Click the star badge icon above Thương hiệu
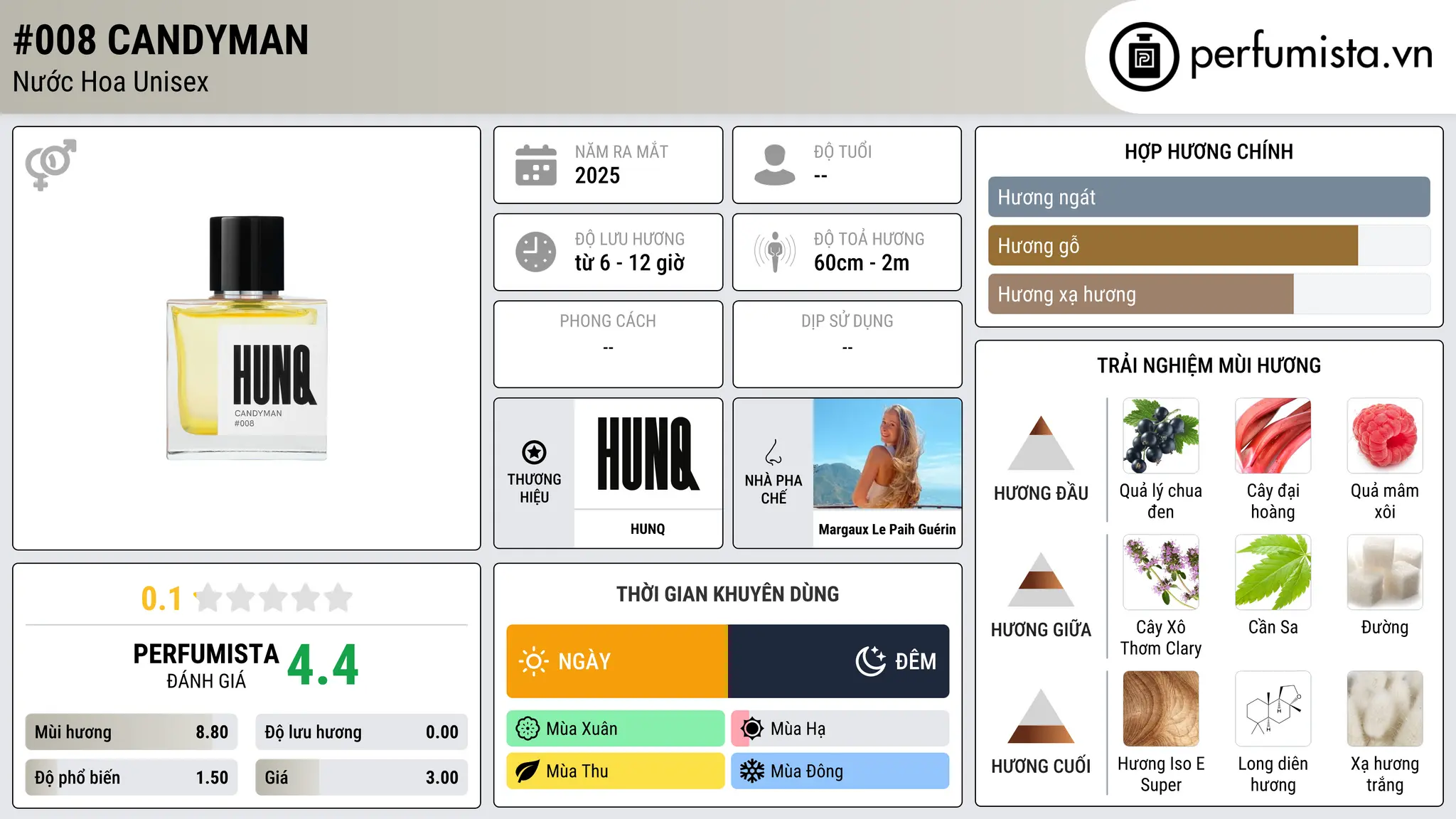This screenshot has width=1456, height=819. [x=535, y=452]
